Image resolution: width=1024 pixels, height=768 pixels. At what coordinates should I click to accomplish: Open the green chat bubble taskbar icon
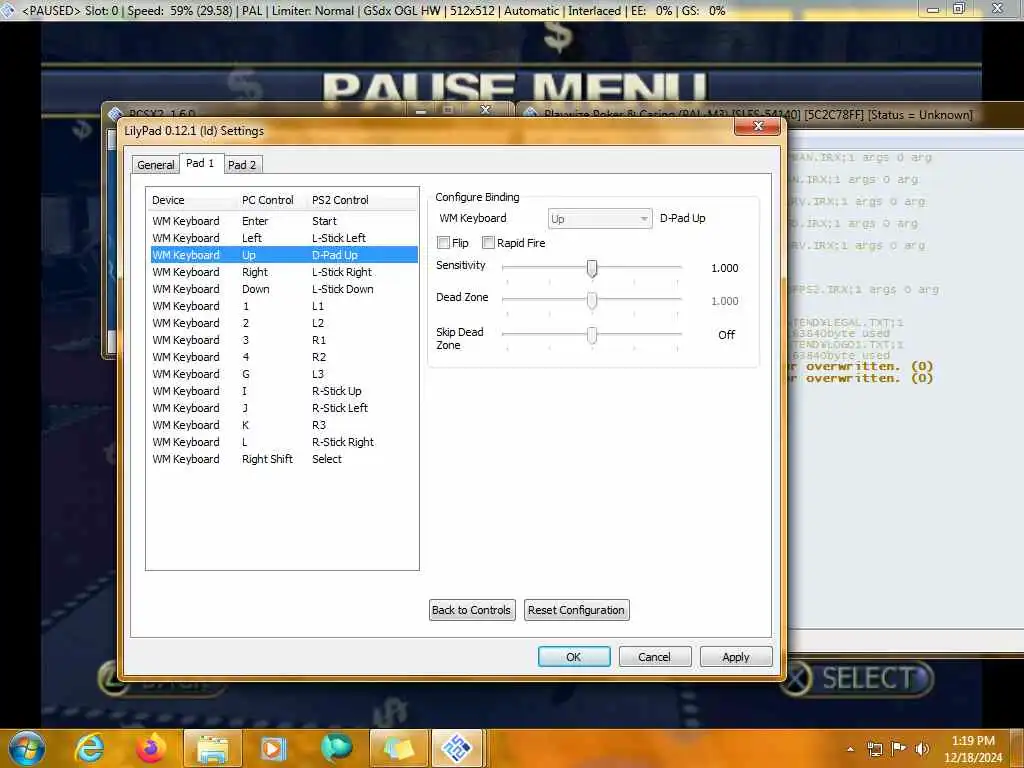pyautogui.click(x=336, y=748)
